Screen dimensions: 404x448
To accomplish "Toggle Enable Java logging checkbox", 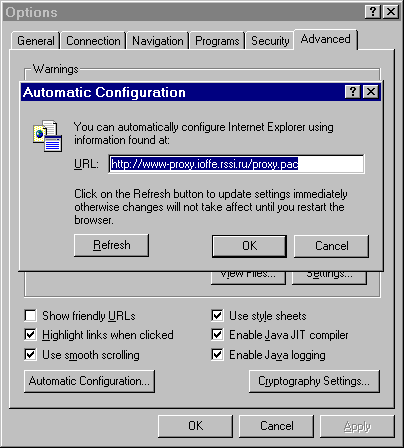I will point(217,354).
